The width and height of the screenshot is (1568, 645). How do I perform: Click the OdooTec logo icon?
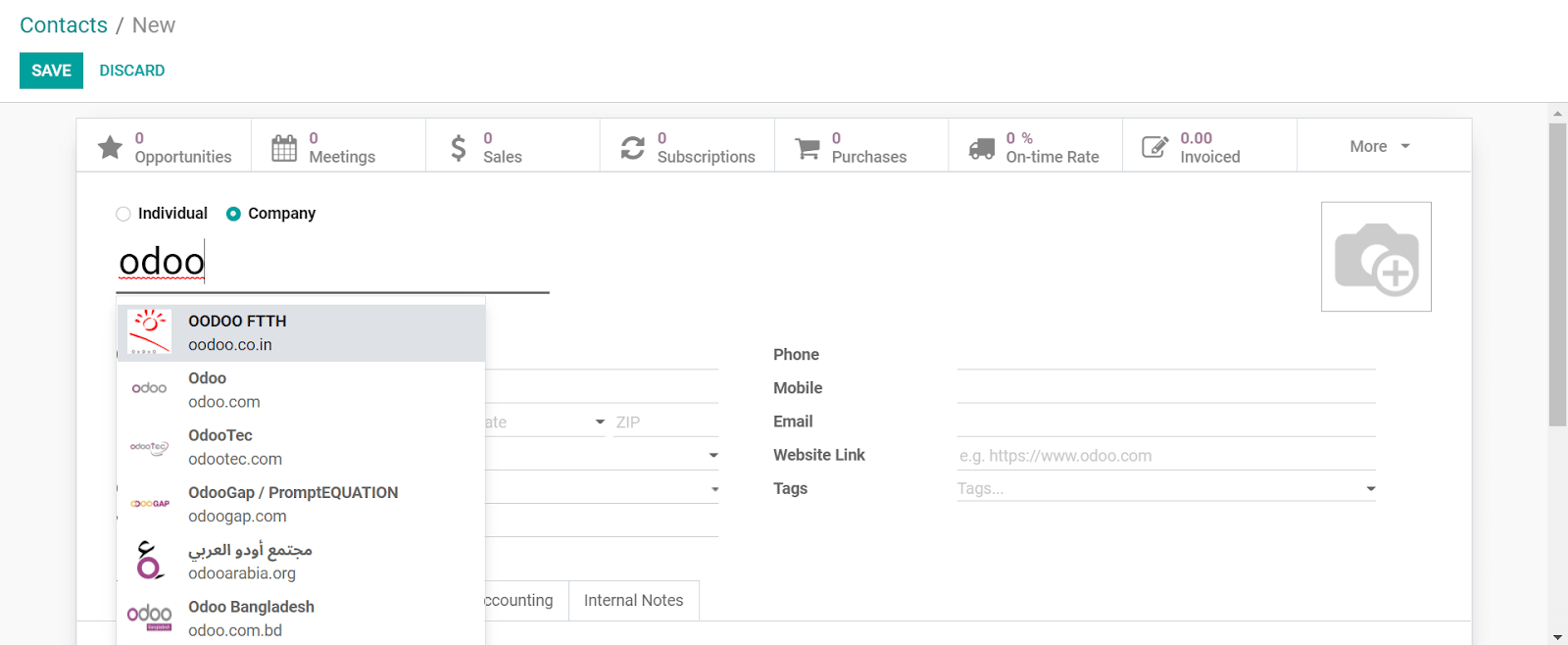click(x=150, y=447)
